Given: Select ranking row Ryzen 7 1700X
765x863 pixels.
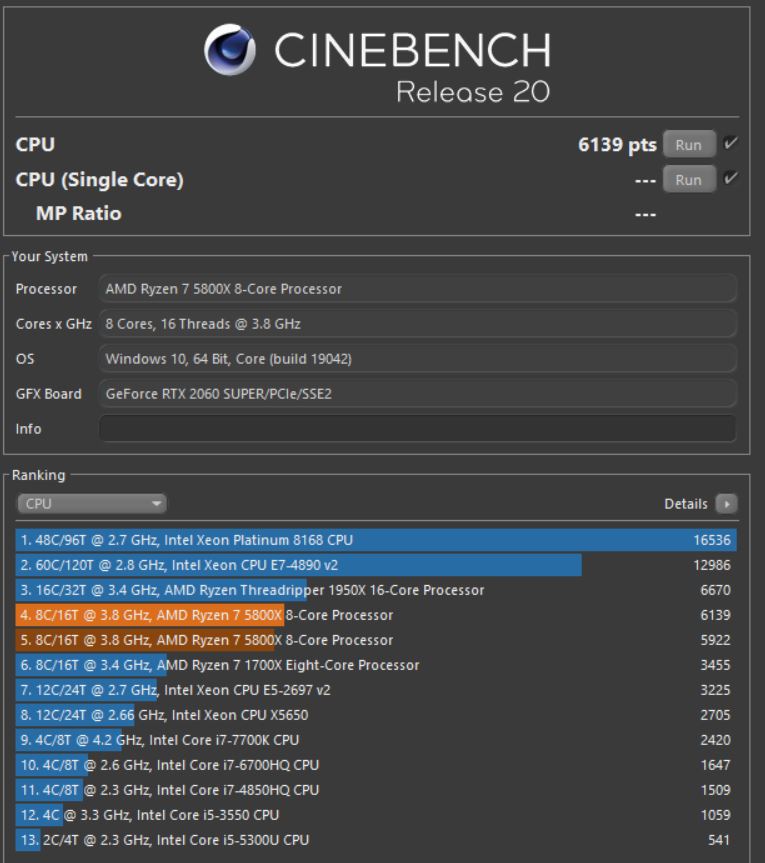Looking at the screenshot, I should pyautogui.click(x=376, y=665).
